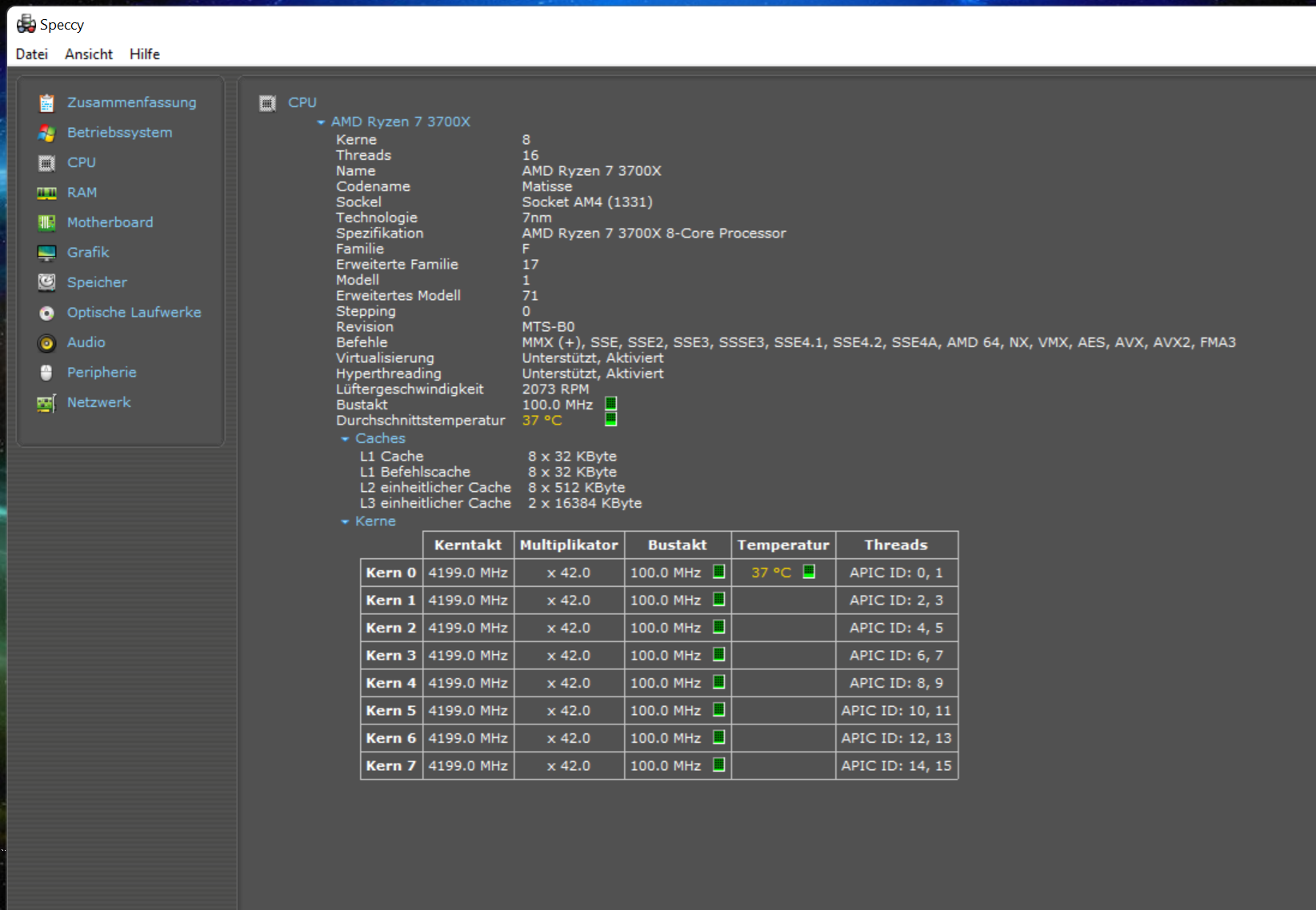Open the Ansicht menu
The width and height of the screenshot is (1316, 910).
tap(89, 54)
